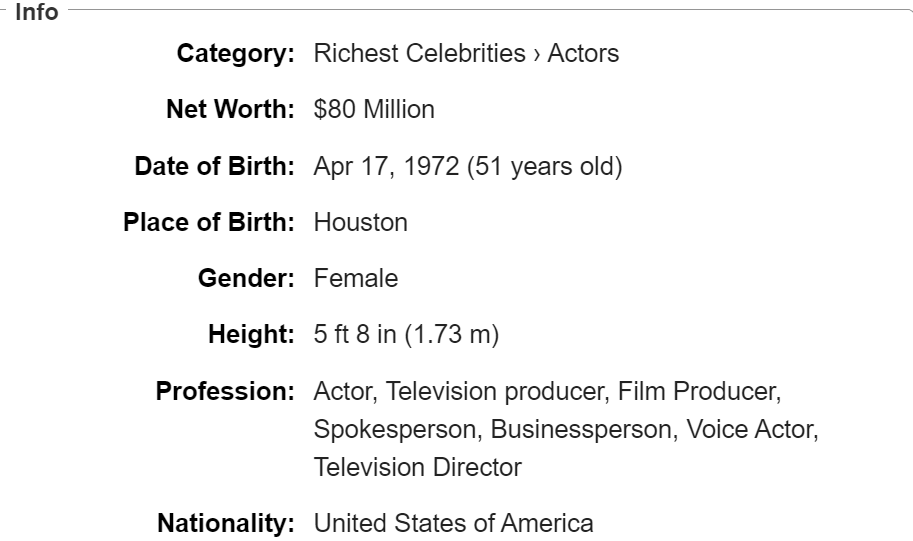Click Voice Actor in profession list

[752, 429]
